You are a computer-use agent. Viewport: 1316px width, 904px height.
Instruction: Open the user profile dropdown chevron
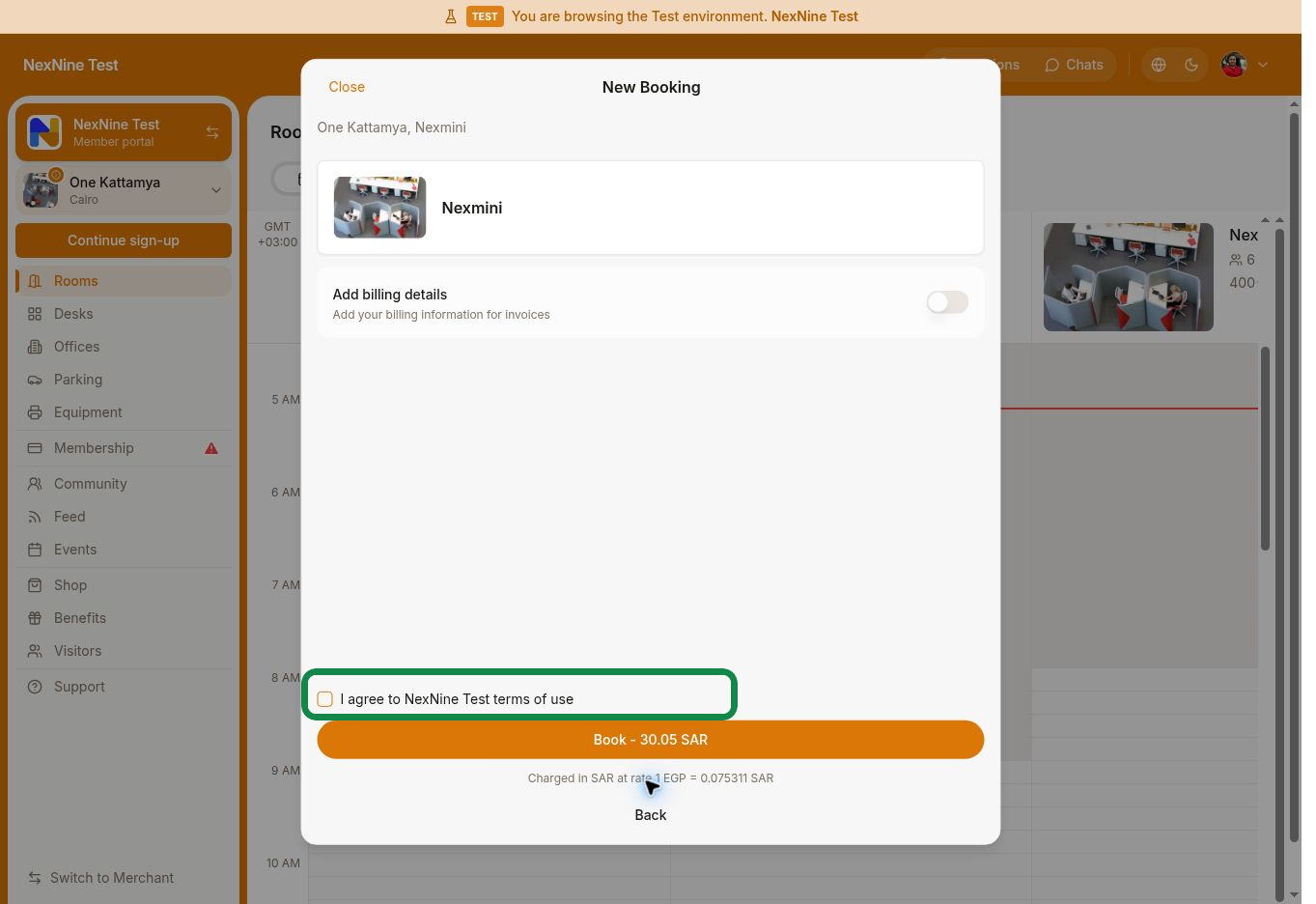point(1263,65)
